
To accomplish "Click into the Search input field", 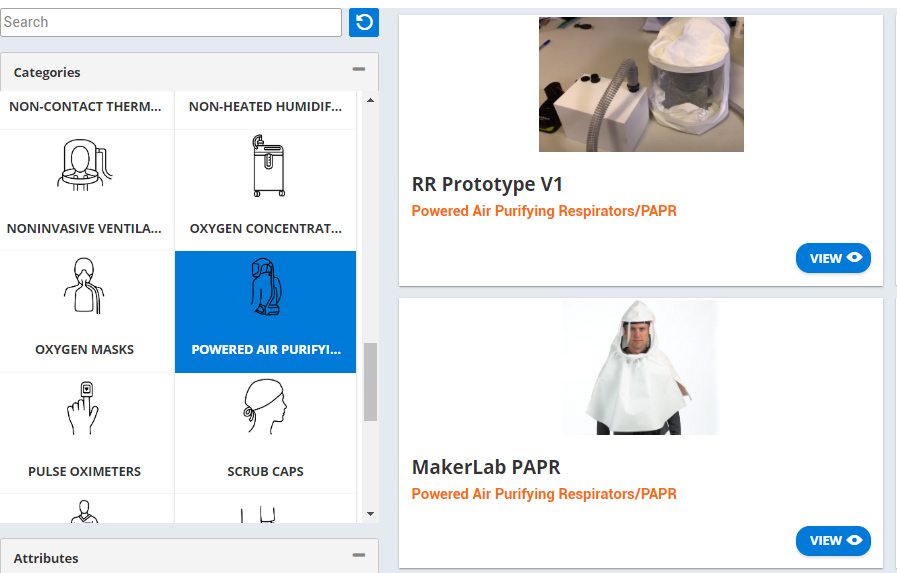I will click(x=170, y=22).
